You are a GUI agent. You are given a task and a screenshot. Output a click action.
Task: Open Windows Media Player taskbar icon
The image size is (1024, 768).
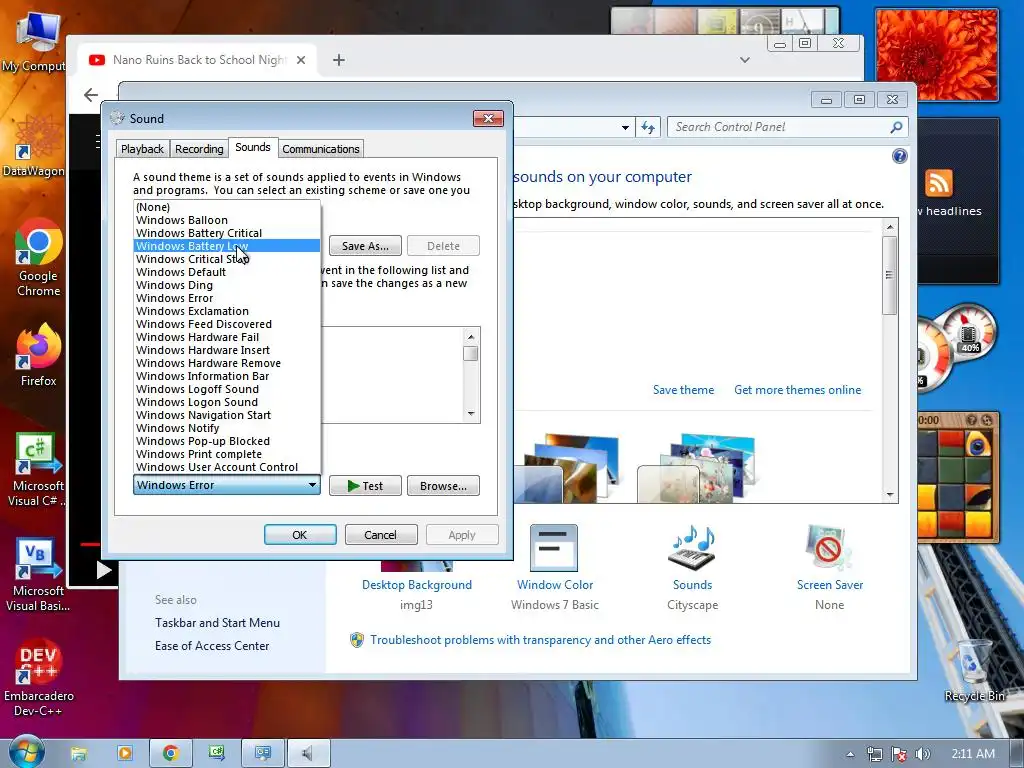click(125, 754)
